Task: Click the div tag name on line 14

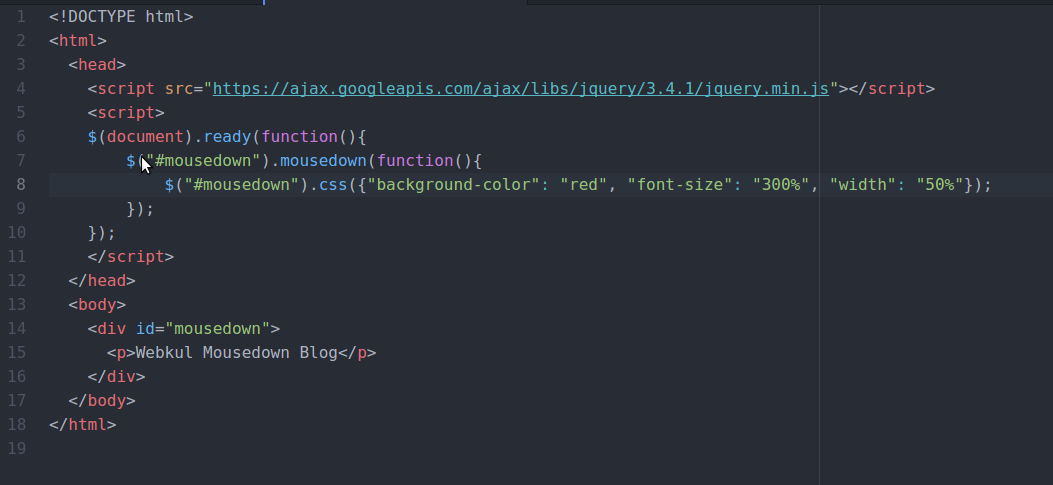Action: coord(112,329)
